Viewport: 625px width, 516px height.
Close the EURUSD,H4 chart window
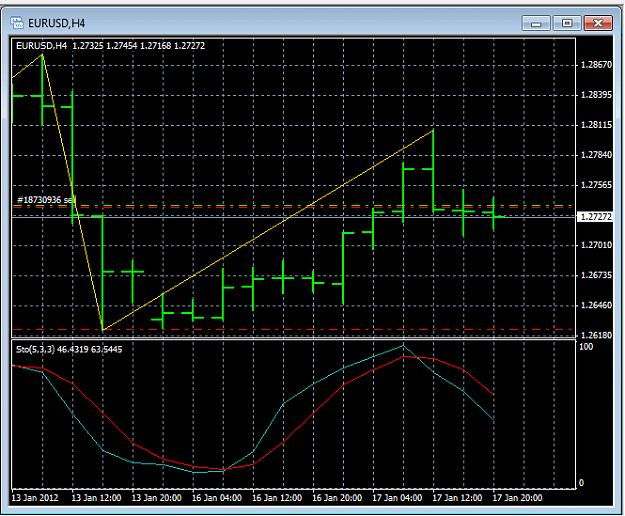click(598, 23)
